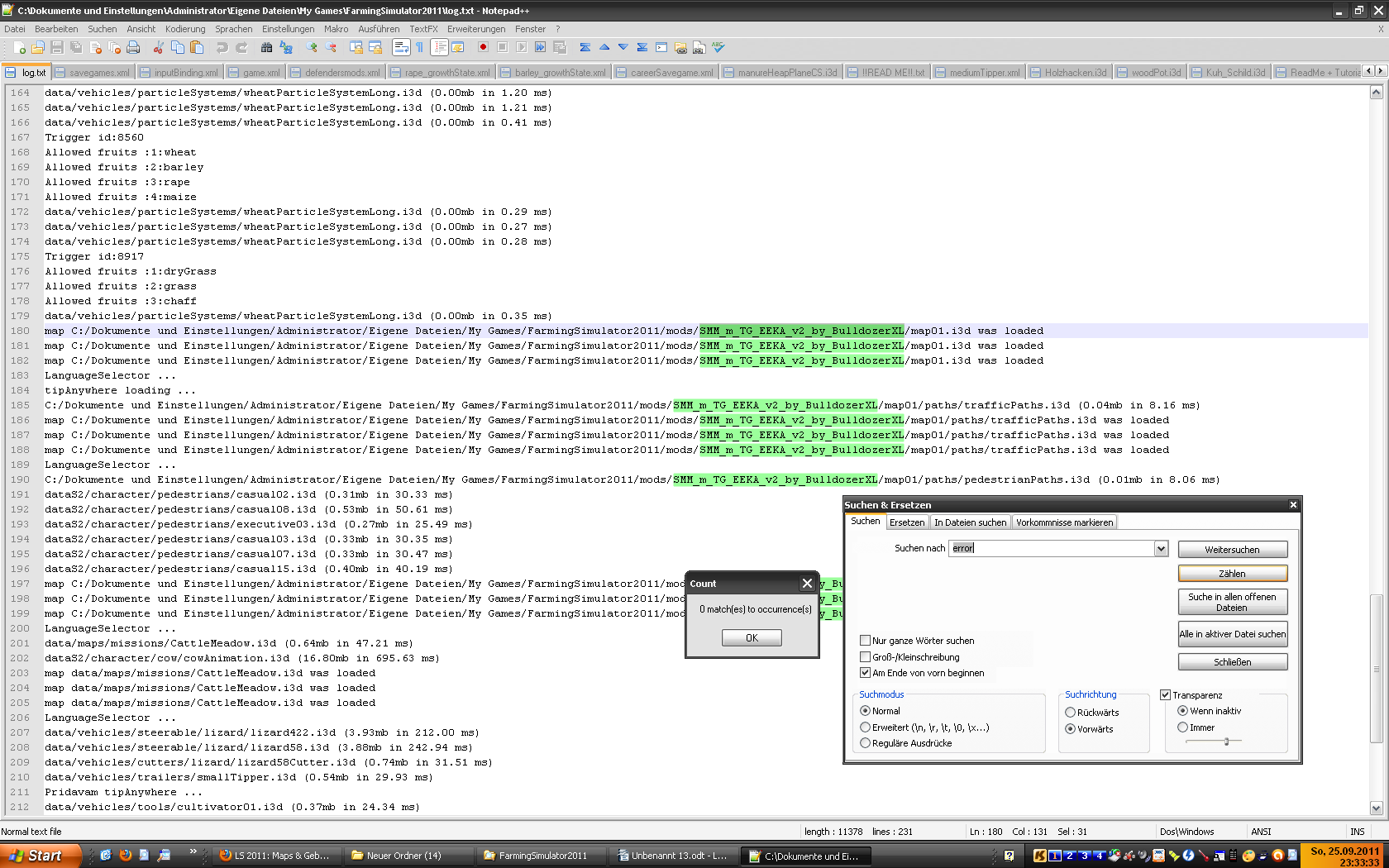Switch to FarmingSimulator2011 taskbar window

click(541, 856)
